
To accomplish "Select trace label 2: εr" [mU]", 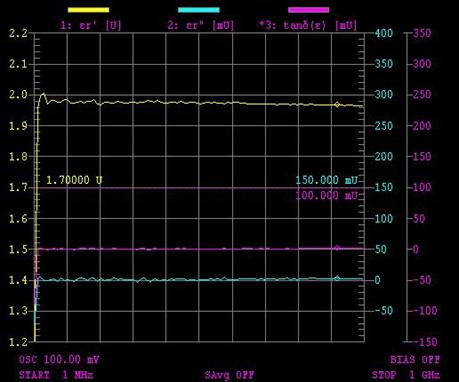I will 201,25.
